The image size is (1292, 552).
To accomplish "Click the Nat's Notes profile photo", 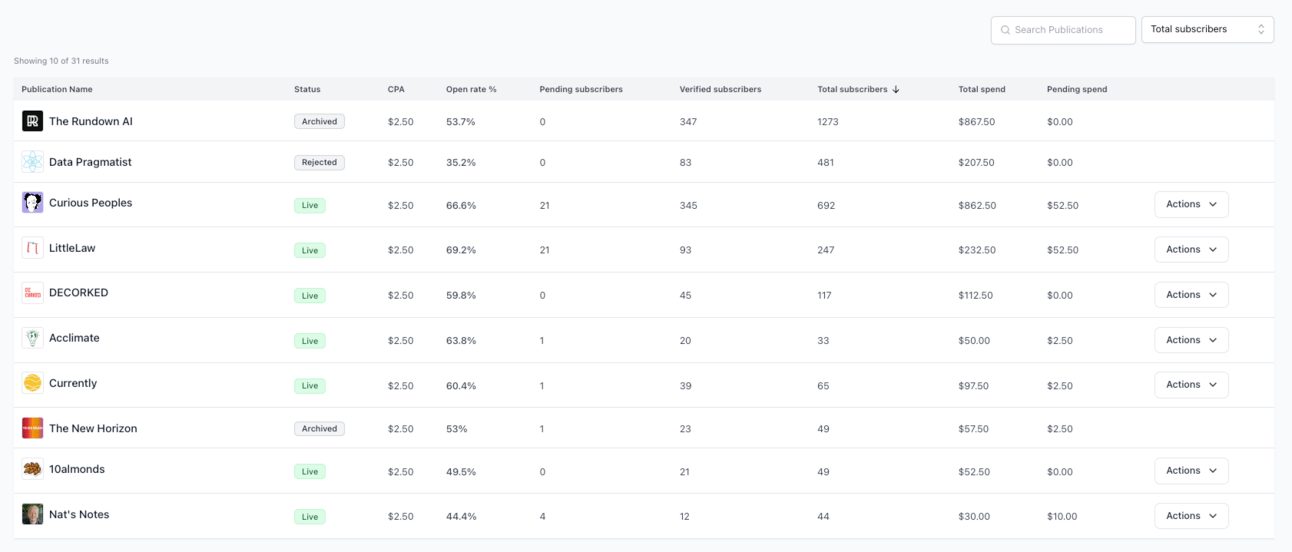I will 33,514.
